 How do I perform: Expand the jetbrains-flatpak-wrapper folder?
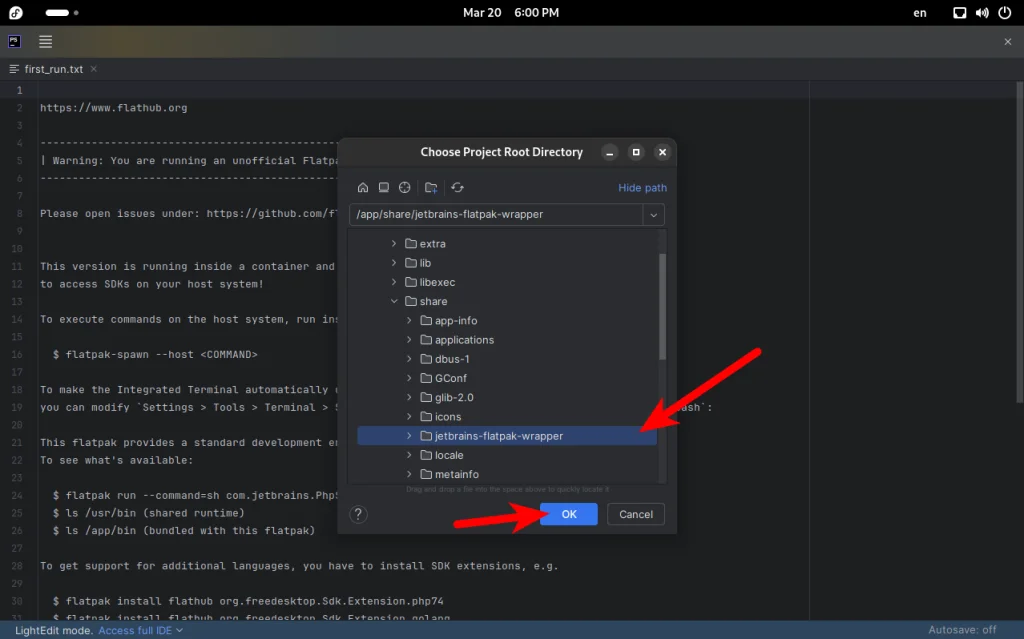click(409, 436)
